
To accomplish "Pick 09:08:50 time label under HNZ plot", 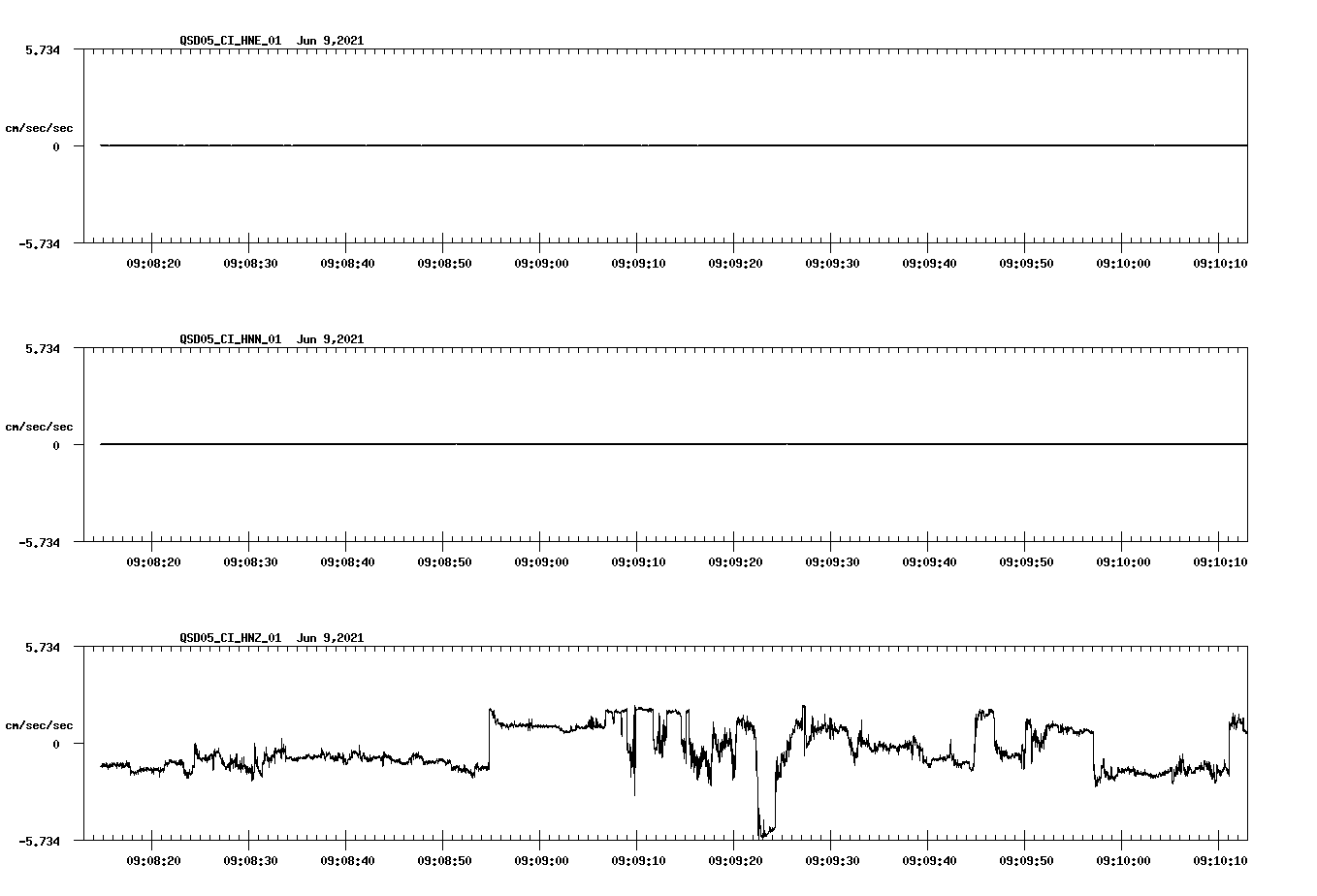I will pos(444,860).
